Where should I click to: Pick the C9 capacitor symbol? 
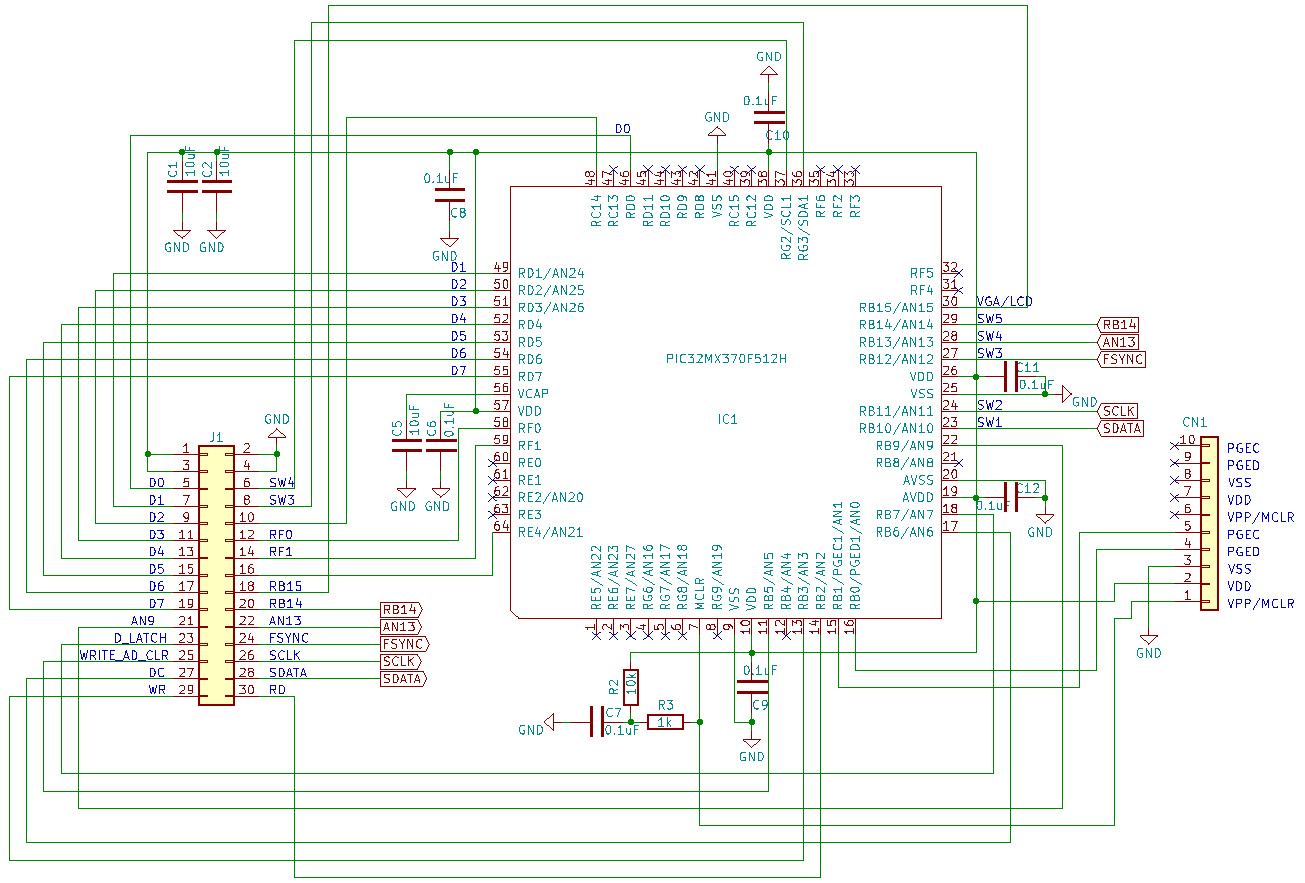pyautogui.click(x=752, y=686)
